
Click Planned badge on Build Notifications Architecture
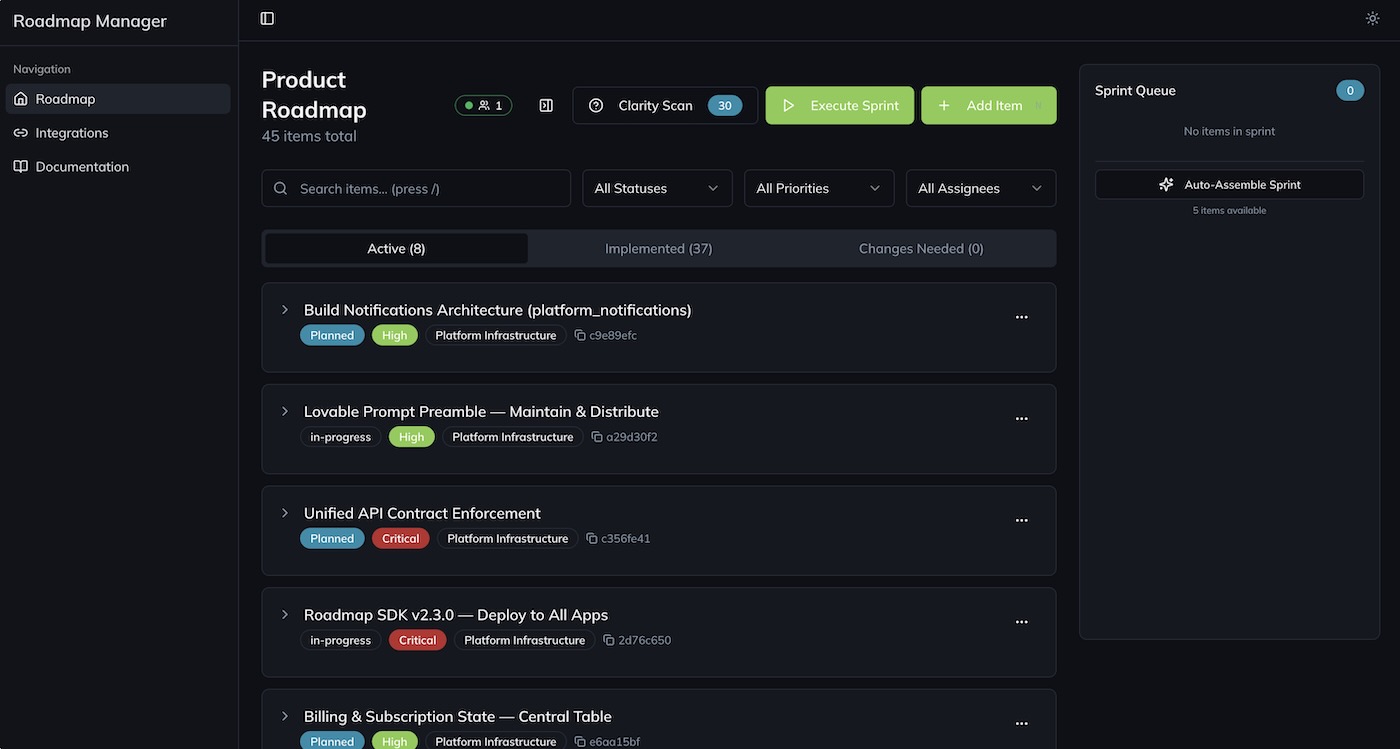pyautogui.click(x=332, y=335)
